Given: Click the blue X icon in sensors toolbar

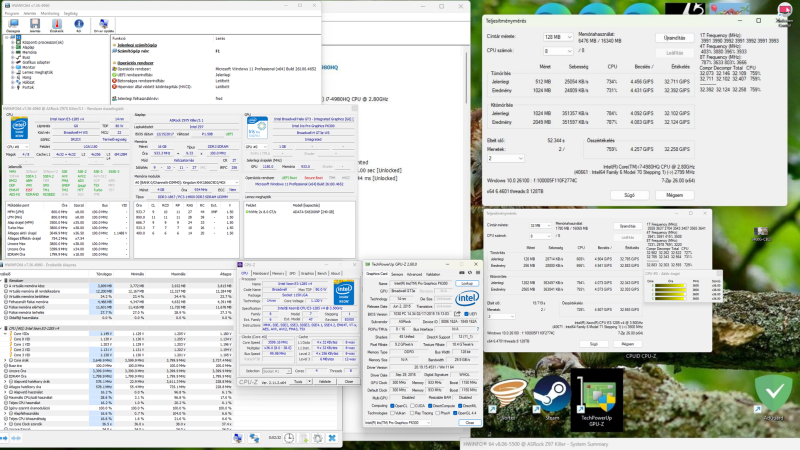Looking at the screenshot, I should [x=332, y=438].
